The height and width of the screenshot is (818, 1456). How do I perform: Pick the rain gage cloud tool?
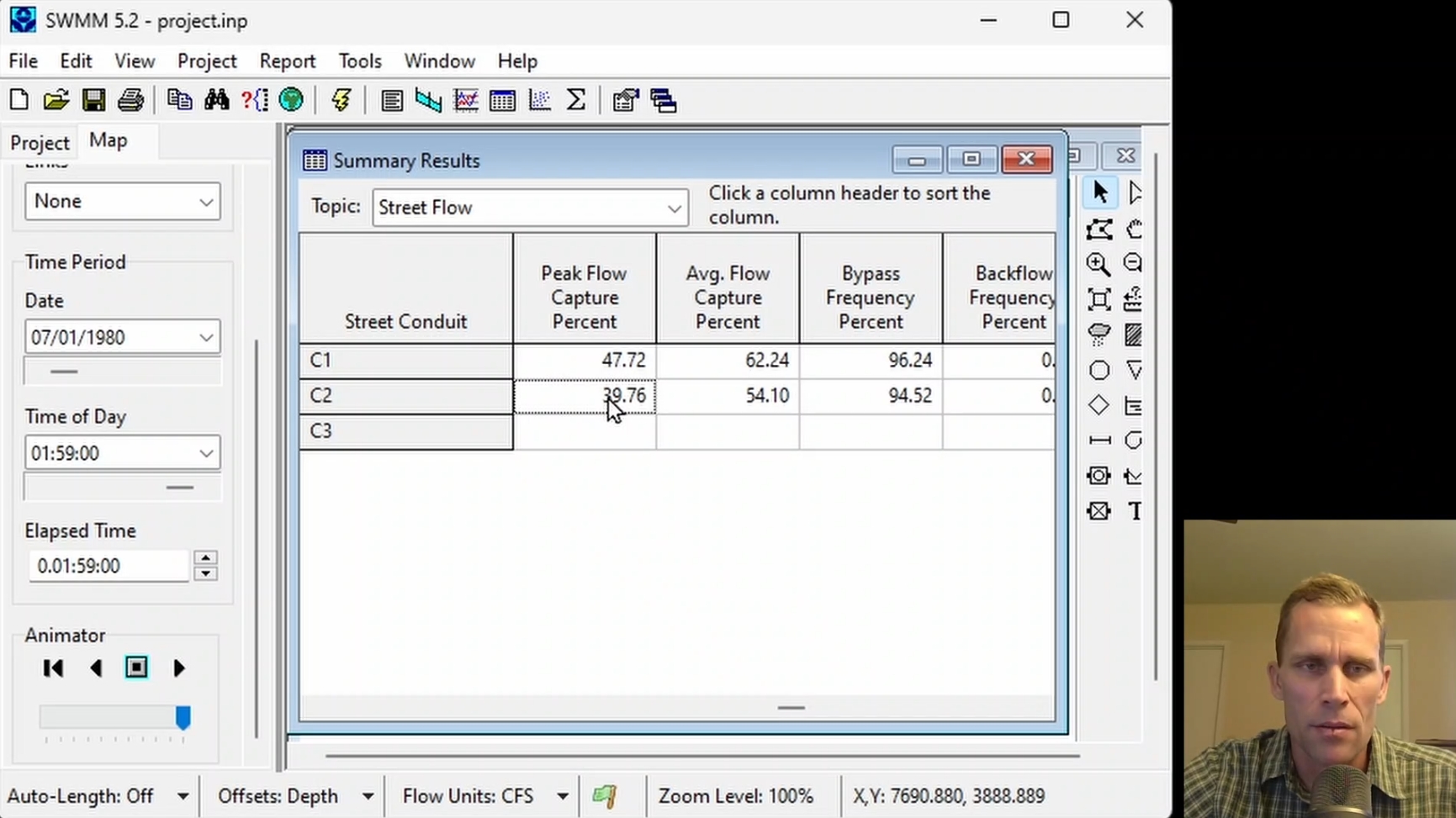1099,335
